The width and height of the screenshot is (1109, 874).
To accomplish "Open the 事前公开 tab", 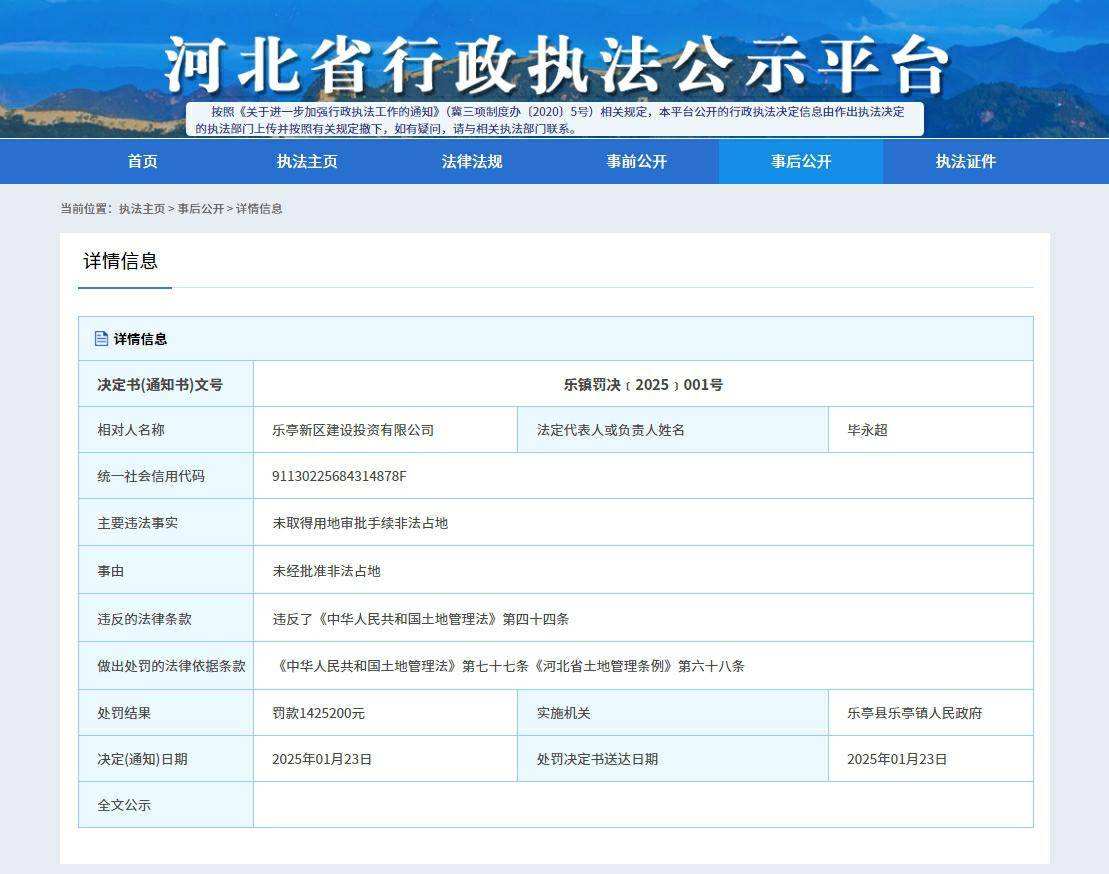I will point(637,161).
